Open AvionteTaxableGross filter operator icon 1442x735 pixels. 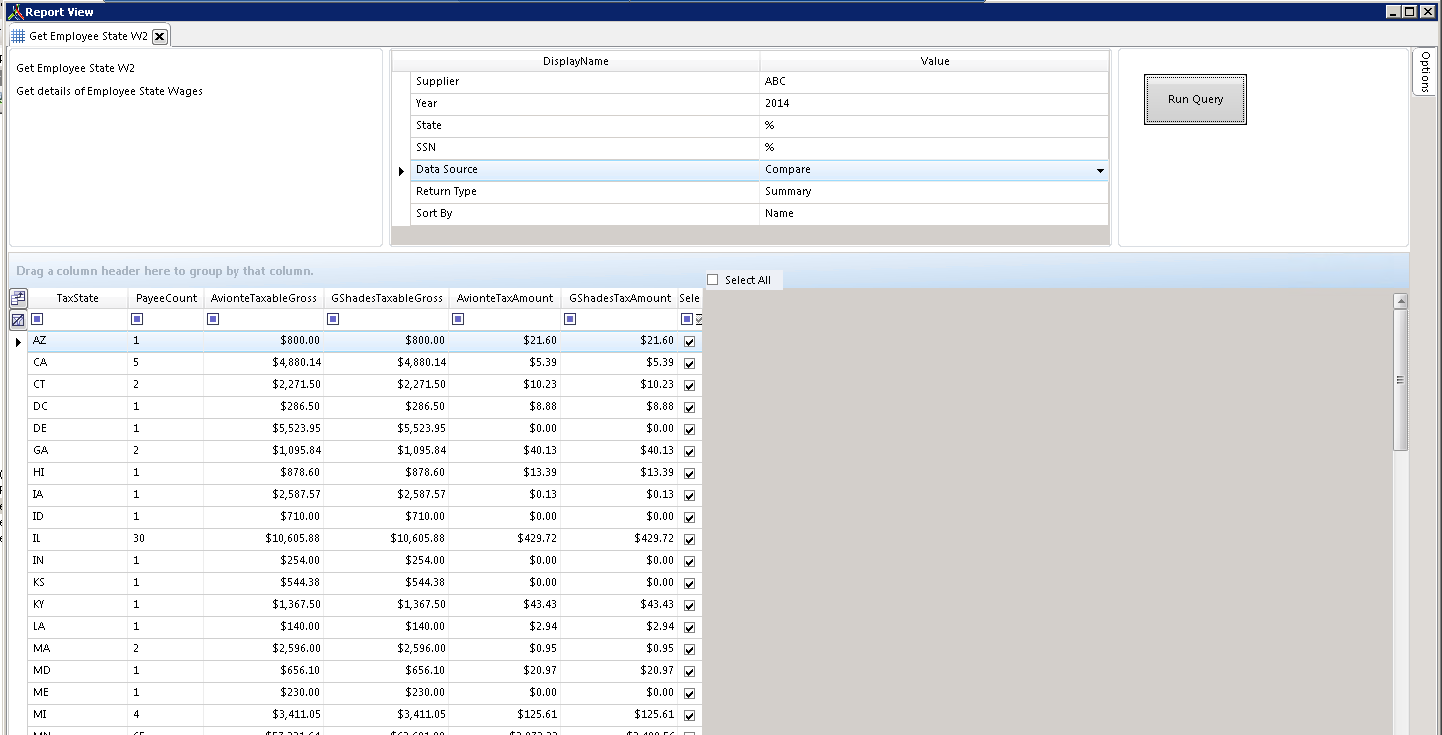pos(213,320)
